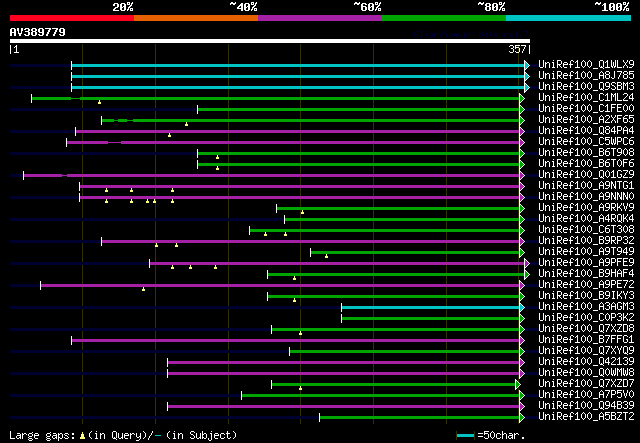Viewport: 640px width, 443px height.
Task: Select the UniRef100_A9NTG1 label
Action: 586,185
